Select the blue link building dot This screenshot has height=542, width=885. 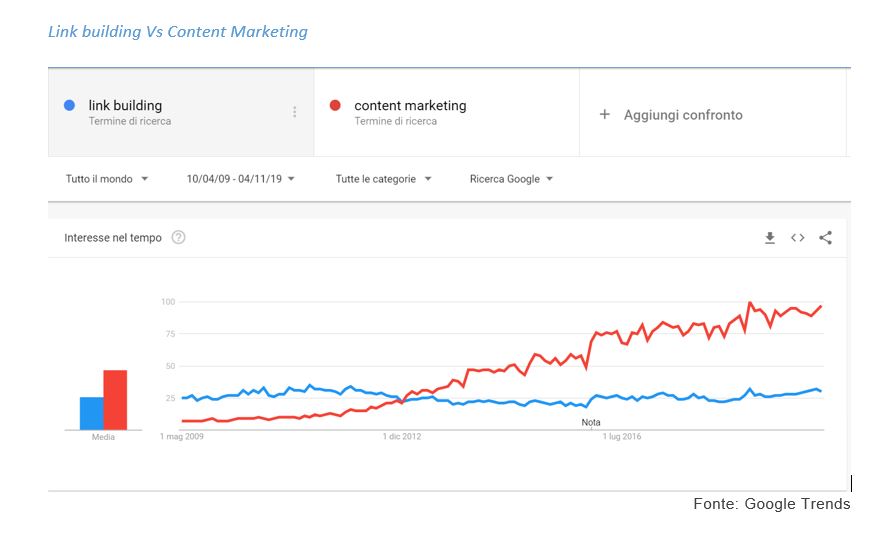click(69, 105)
